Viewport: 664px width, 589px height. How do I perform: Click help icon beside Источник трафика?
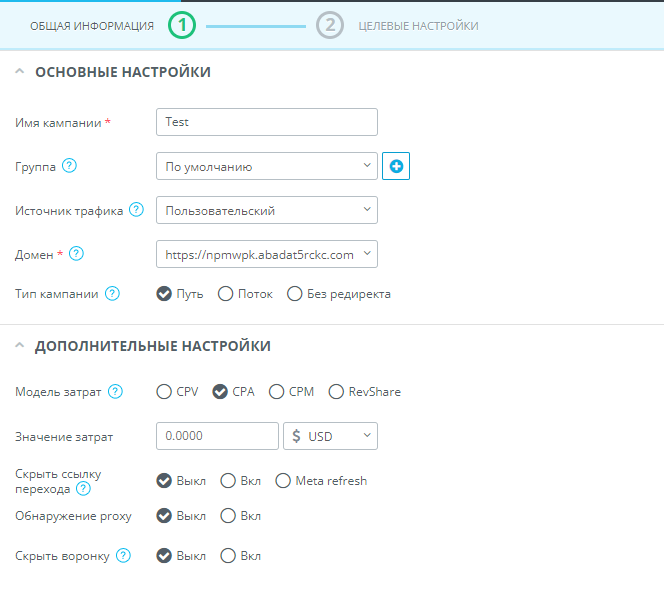click(136, 210)
